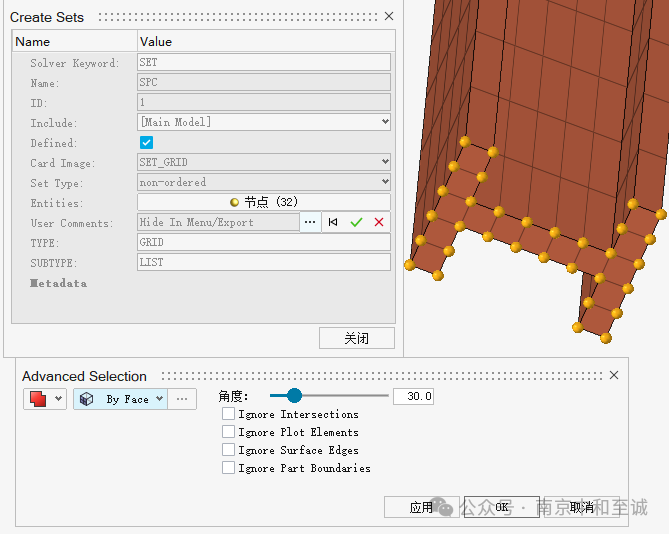This screenshot has height=534, width=669.
Task: Click the OK button
Action: click(502, 507)
